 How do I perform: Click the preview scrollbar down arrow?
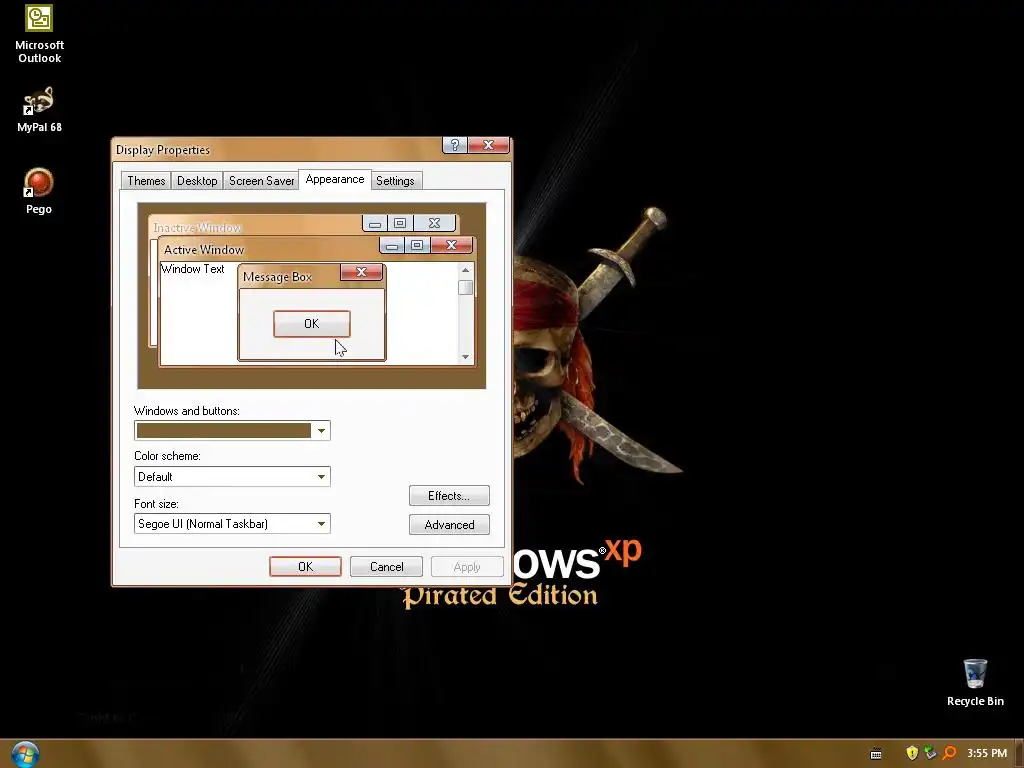click(x=465, y=357)
